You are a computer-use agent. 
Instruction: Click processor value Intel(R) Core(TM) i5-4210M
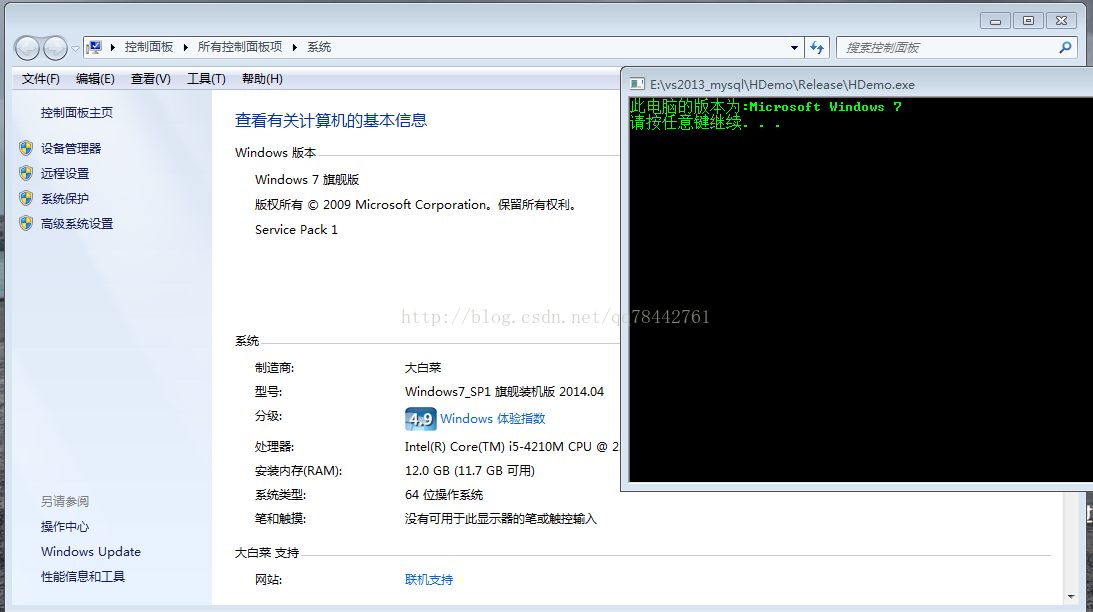click(x=512, y=447)
